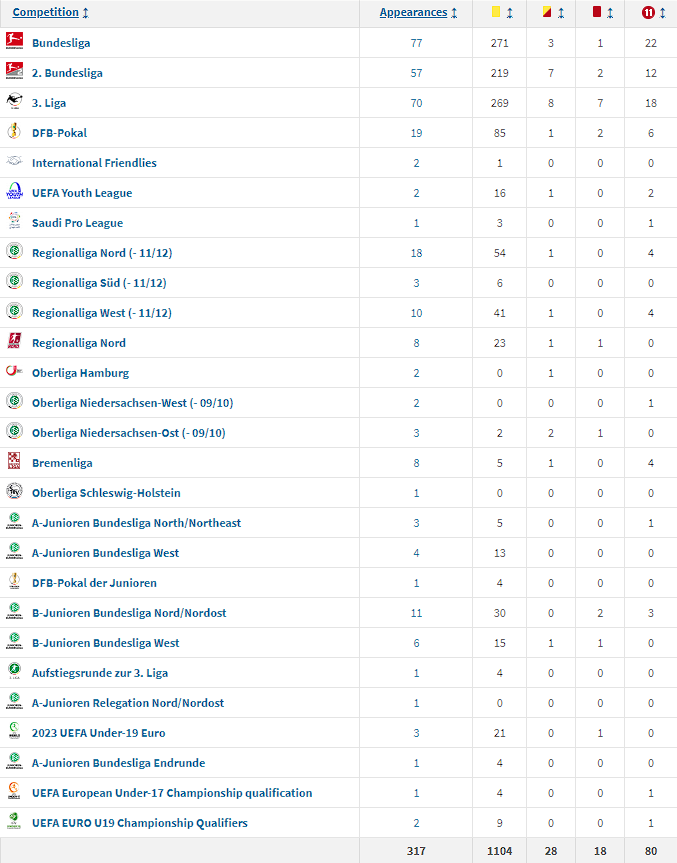Sort by second yellow cards column

tap(553, 12)
